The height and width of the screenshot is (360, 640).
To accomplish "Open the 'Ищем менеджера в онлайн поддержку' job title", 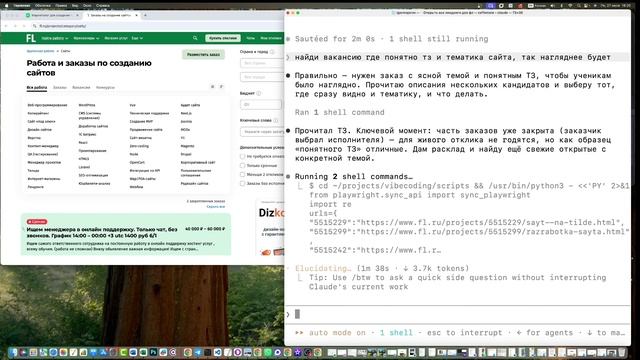I will pyautogui.click(x=102, y=232).
